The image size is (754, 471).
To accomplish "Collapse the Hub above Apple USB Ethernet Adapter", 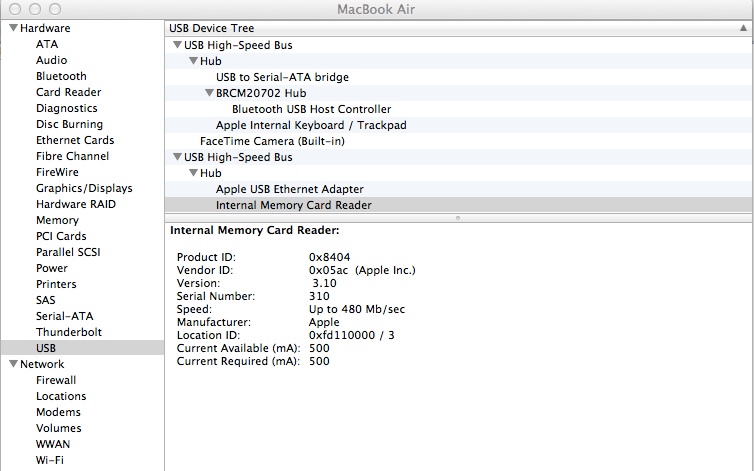I will pyautogui.click(x=193, y=172).
